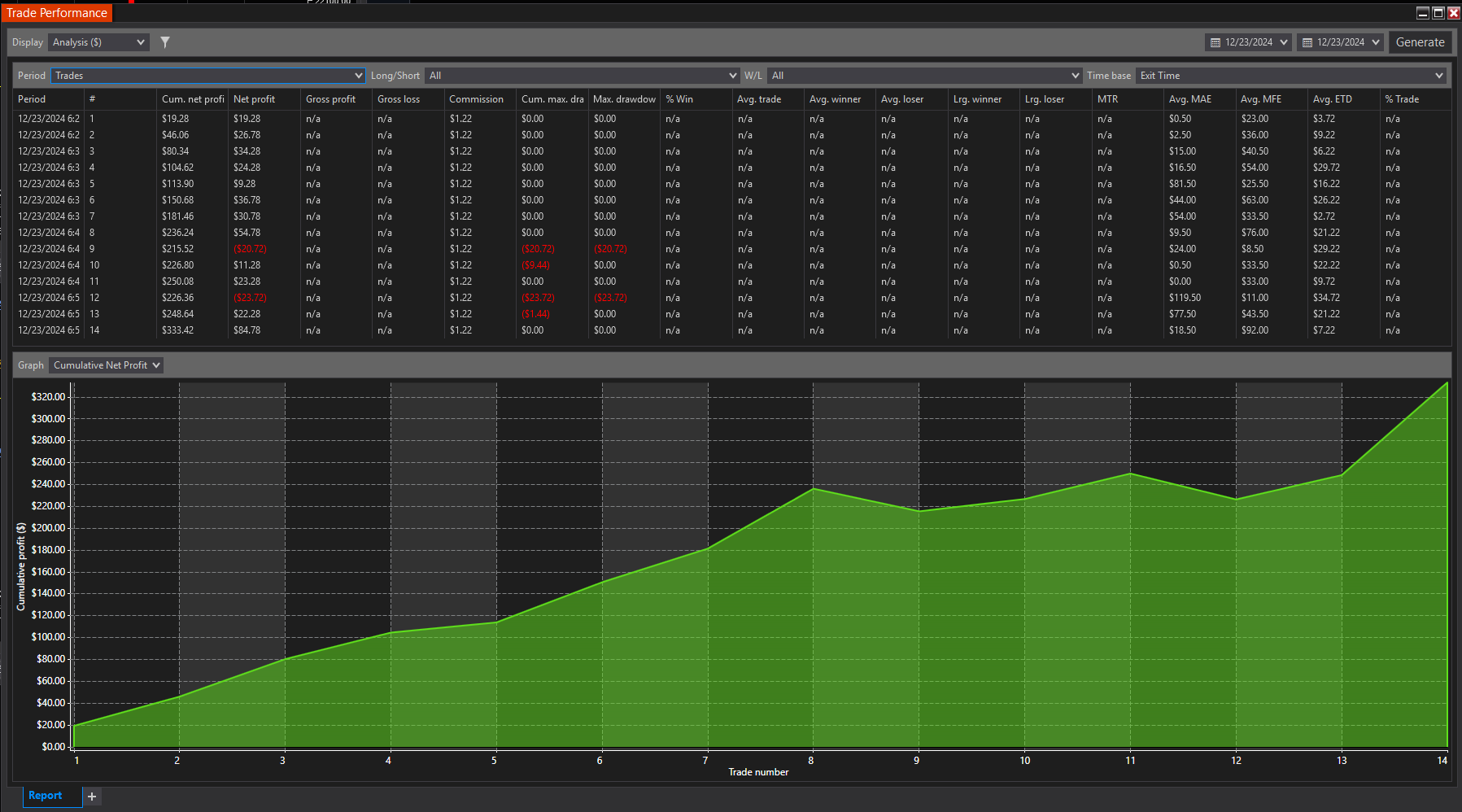Screen dimensions: 1462x812
Task: Click the cumulative net profit value $150.68
Action: tap(178, 200)
